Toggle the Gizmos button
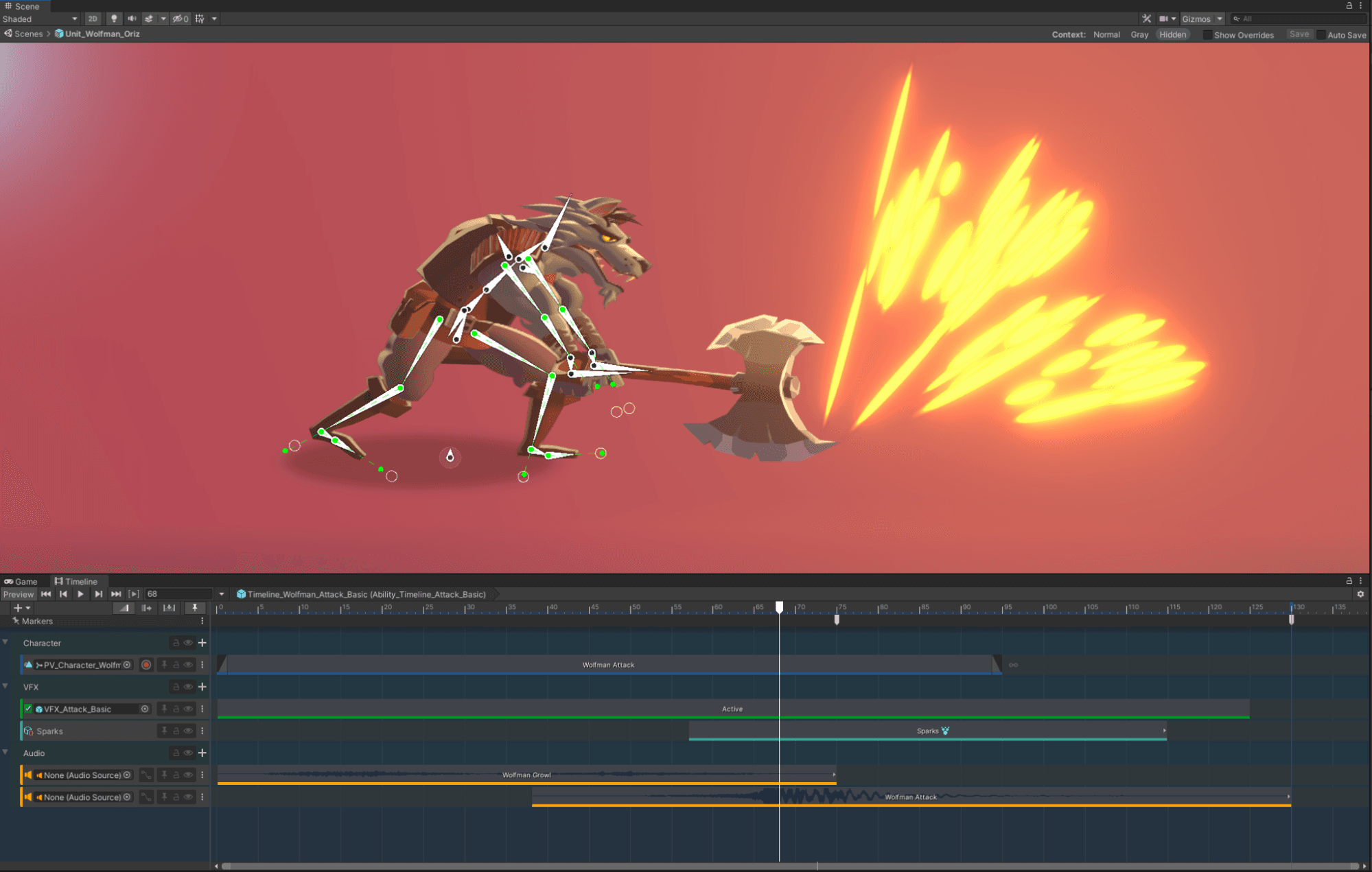Screen dimensions: 1372x872 [1196, 19]
